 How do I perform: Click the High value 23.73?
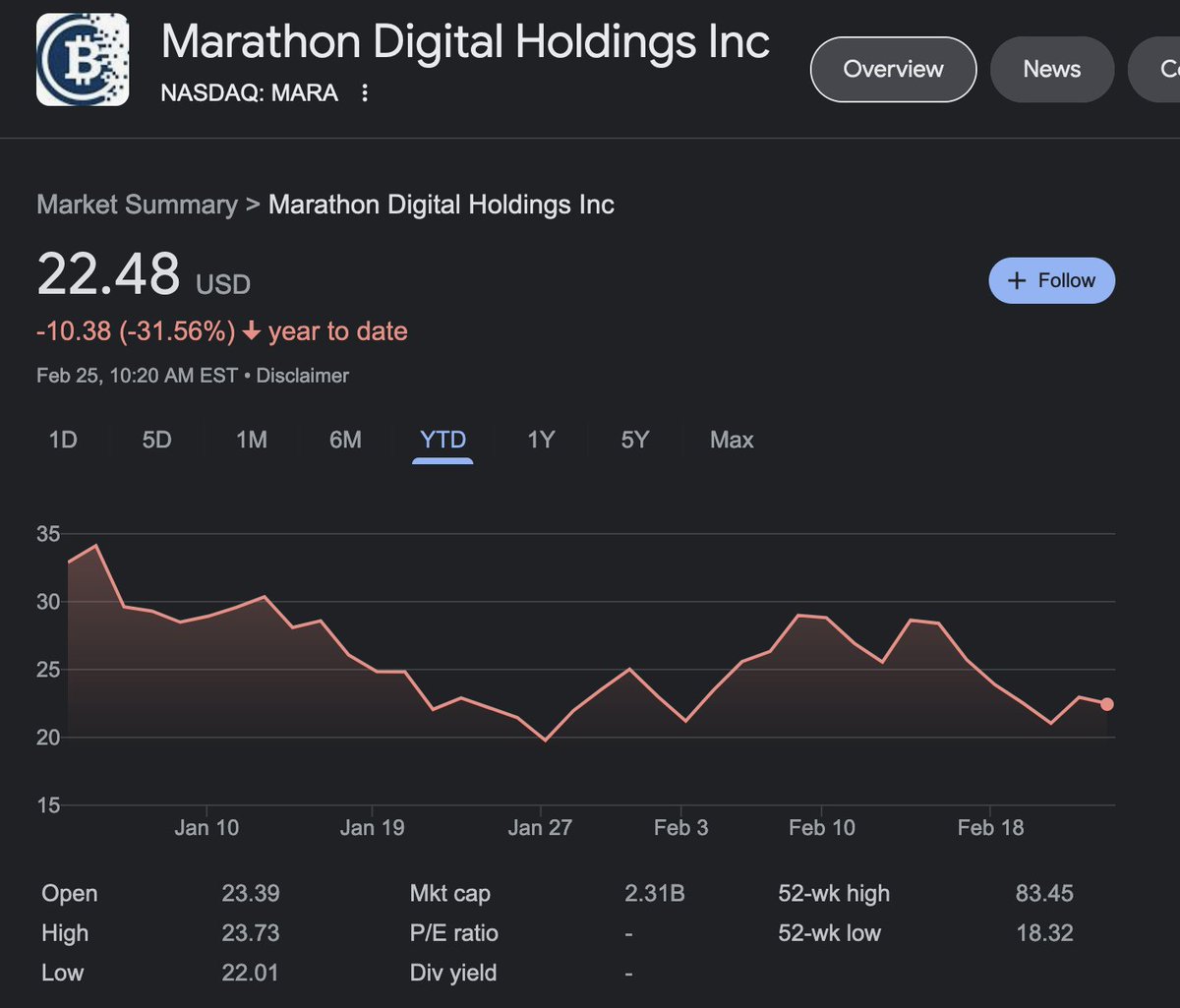[x=251, y=933]
